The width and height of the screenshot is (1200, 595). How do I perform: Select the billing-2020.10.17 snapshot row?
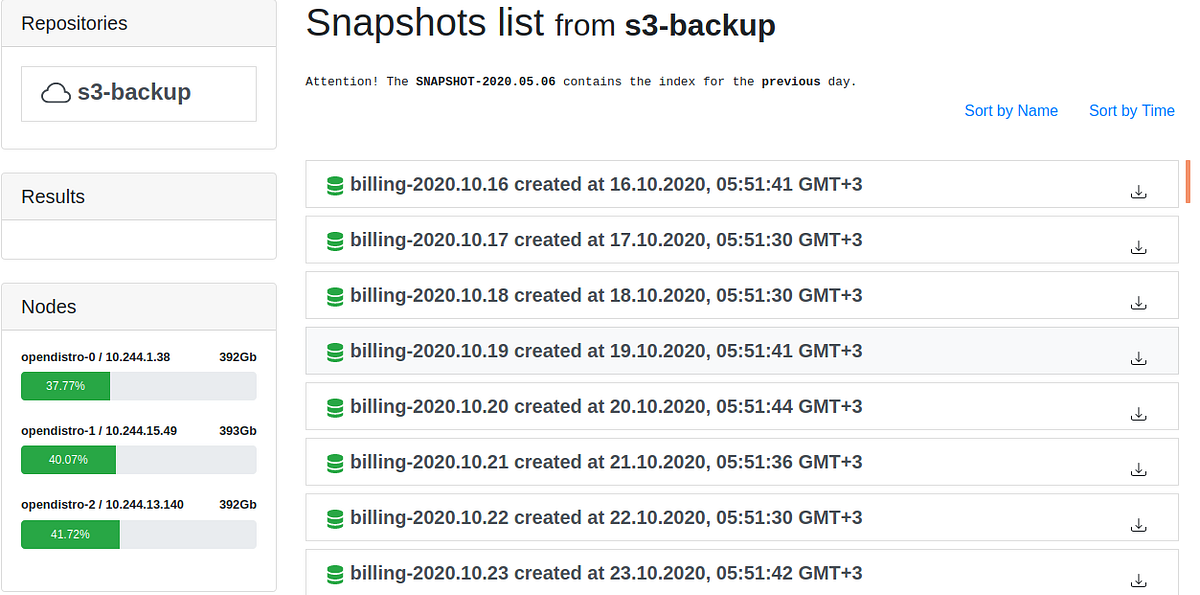(x=700, y=239)
